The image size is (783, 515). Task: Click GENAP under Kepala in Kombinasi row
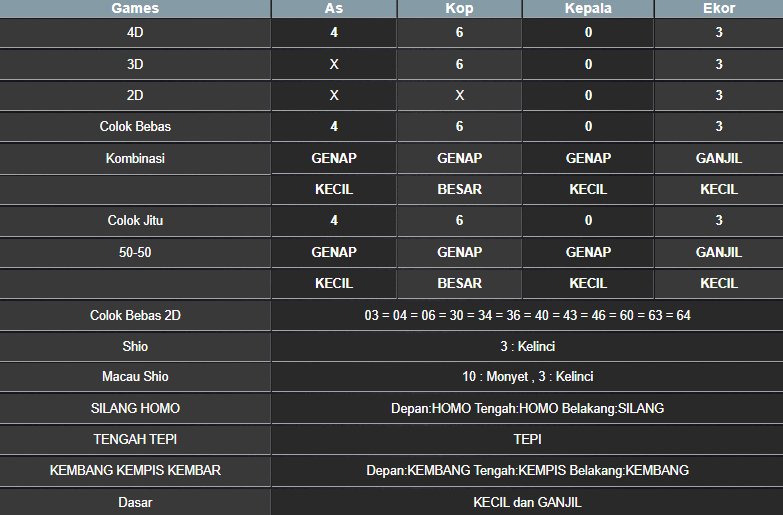(x=588, y=158)
